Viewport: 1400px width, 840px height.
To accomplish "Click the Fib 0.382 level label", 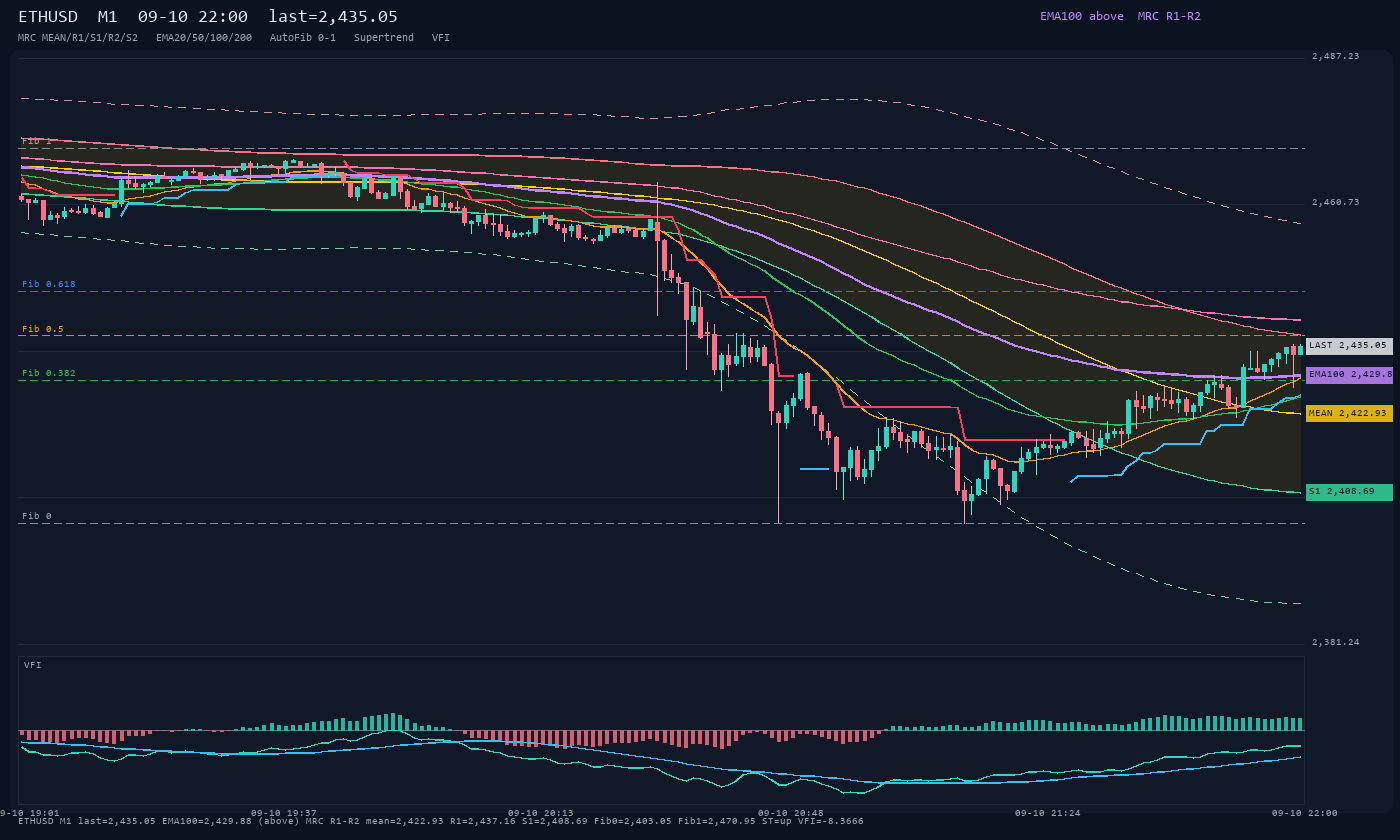I will tap(49, 373).
